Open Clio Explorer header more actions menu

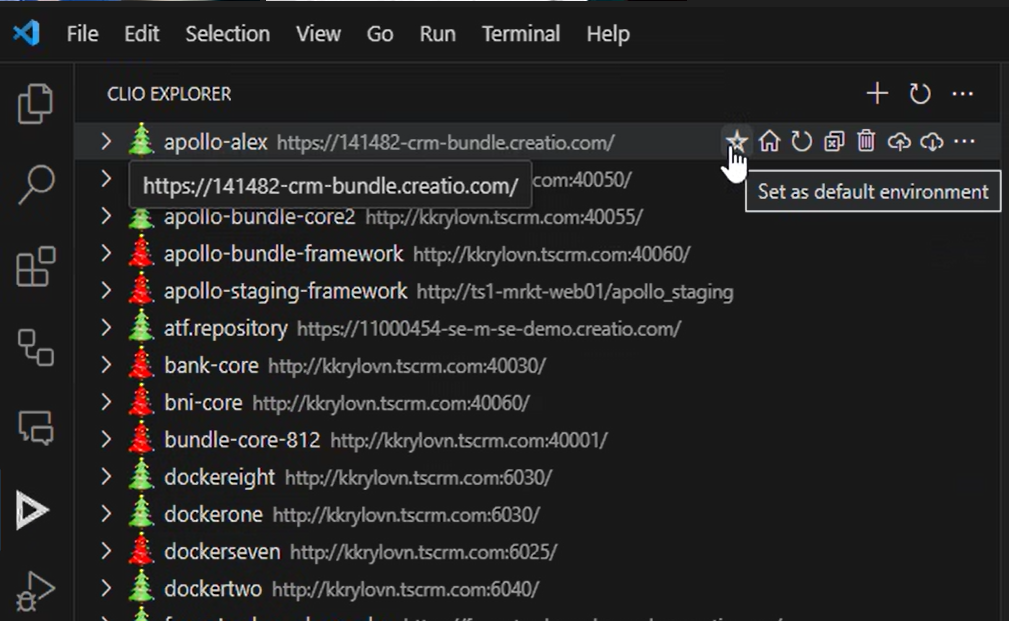(963, 94)
